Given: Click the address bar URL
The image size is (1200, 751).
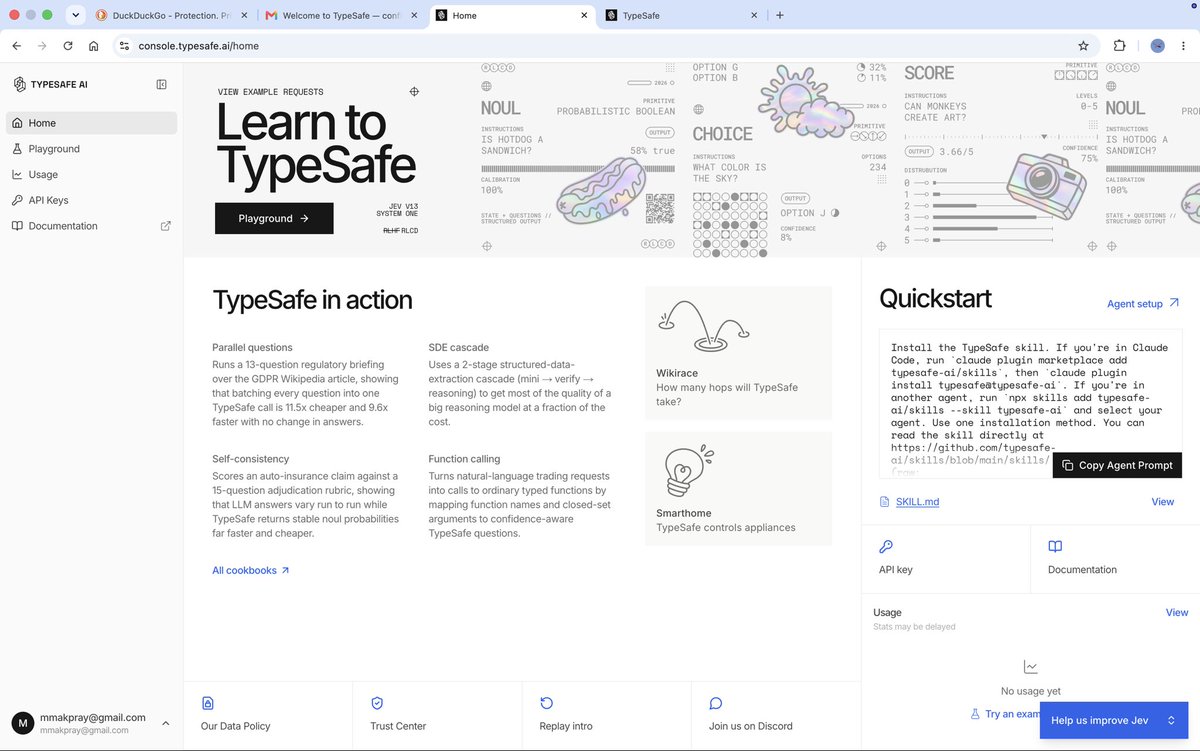Looking at the screenshot, I should click(198, 45).
